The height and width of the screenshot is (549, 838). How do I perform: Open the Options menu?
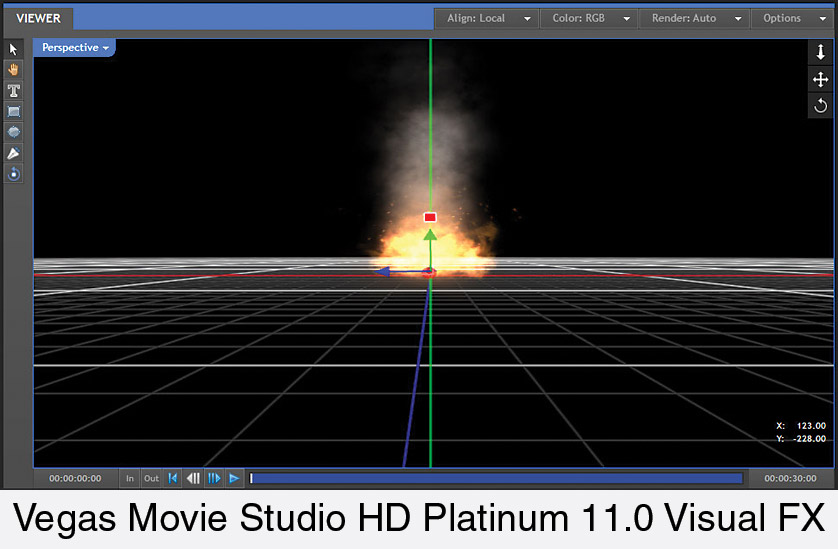click(x=792, y=18)
